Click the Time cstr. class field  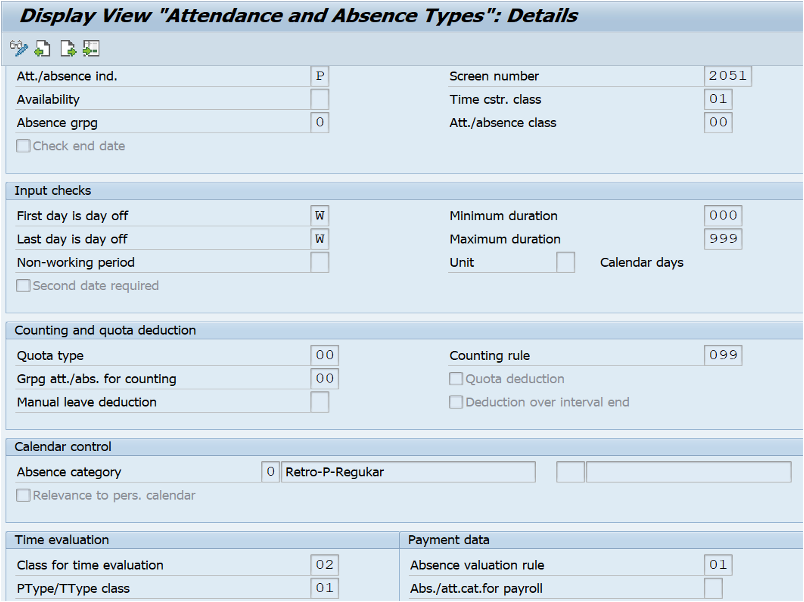(718, 99)
